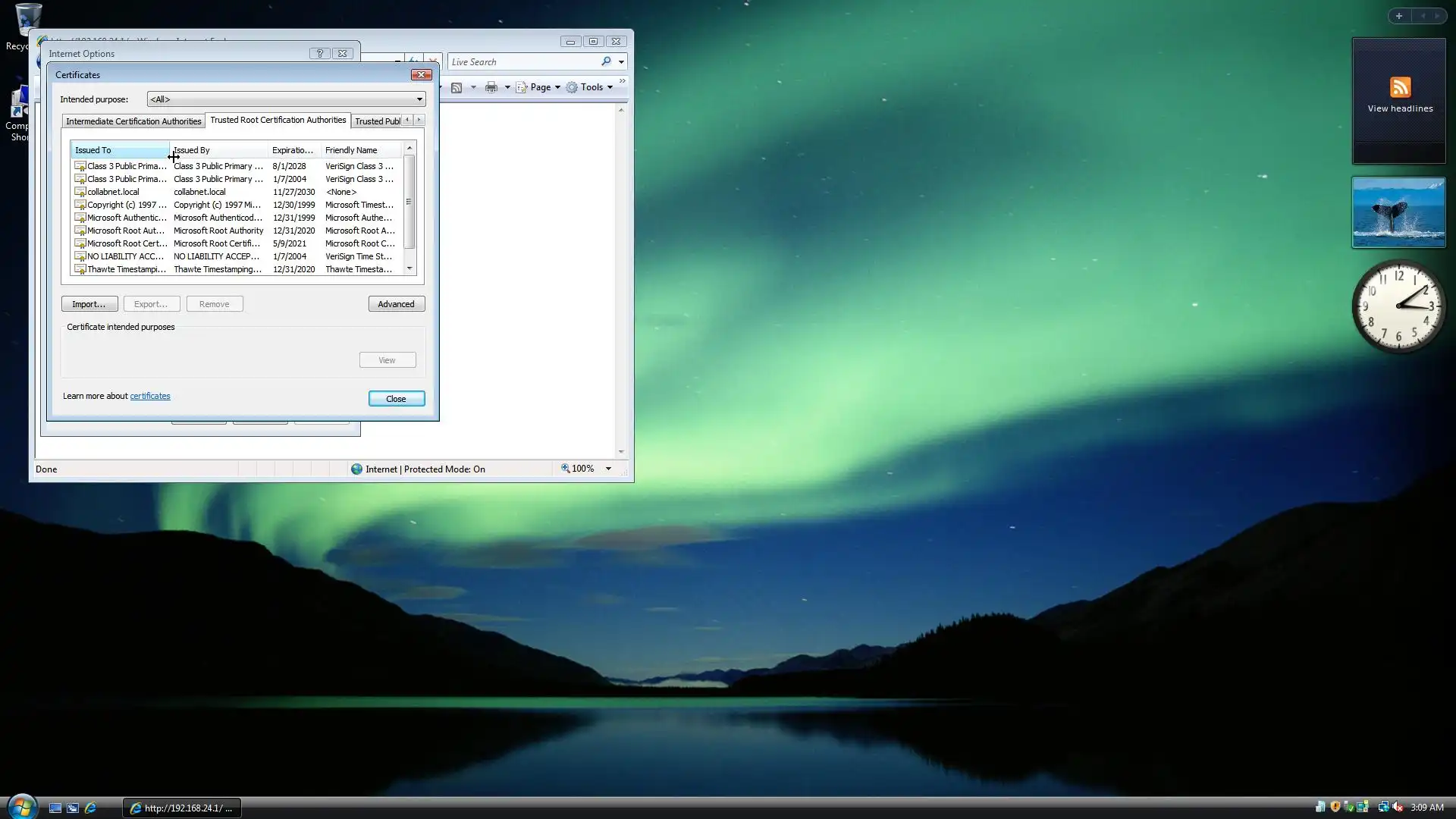
Task: Click the Live Search magnifier icon
Action: tap(606, 61)
